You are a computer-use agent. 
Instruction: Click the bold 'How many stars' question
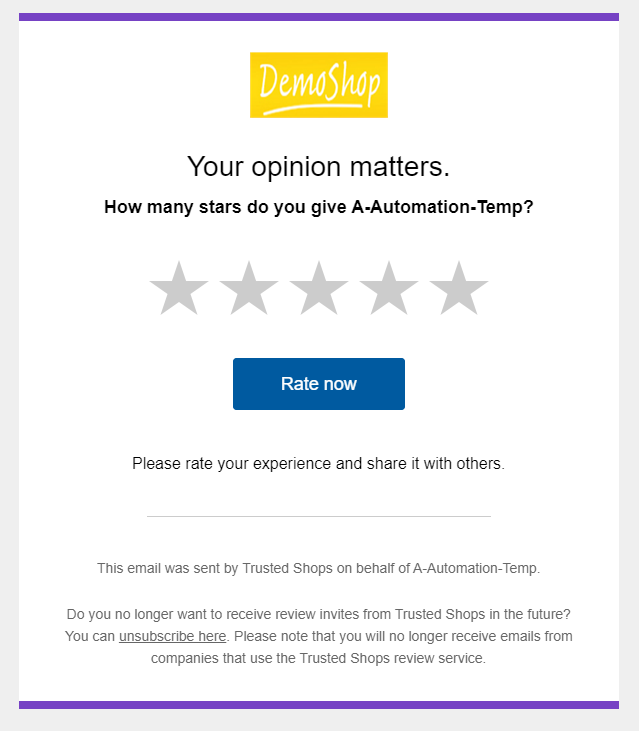(x=319, y=207)
